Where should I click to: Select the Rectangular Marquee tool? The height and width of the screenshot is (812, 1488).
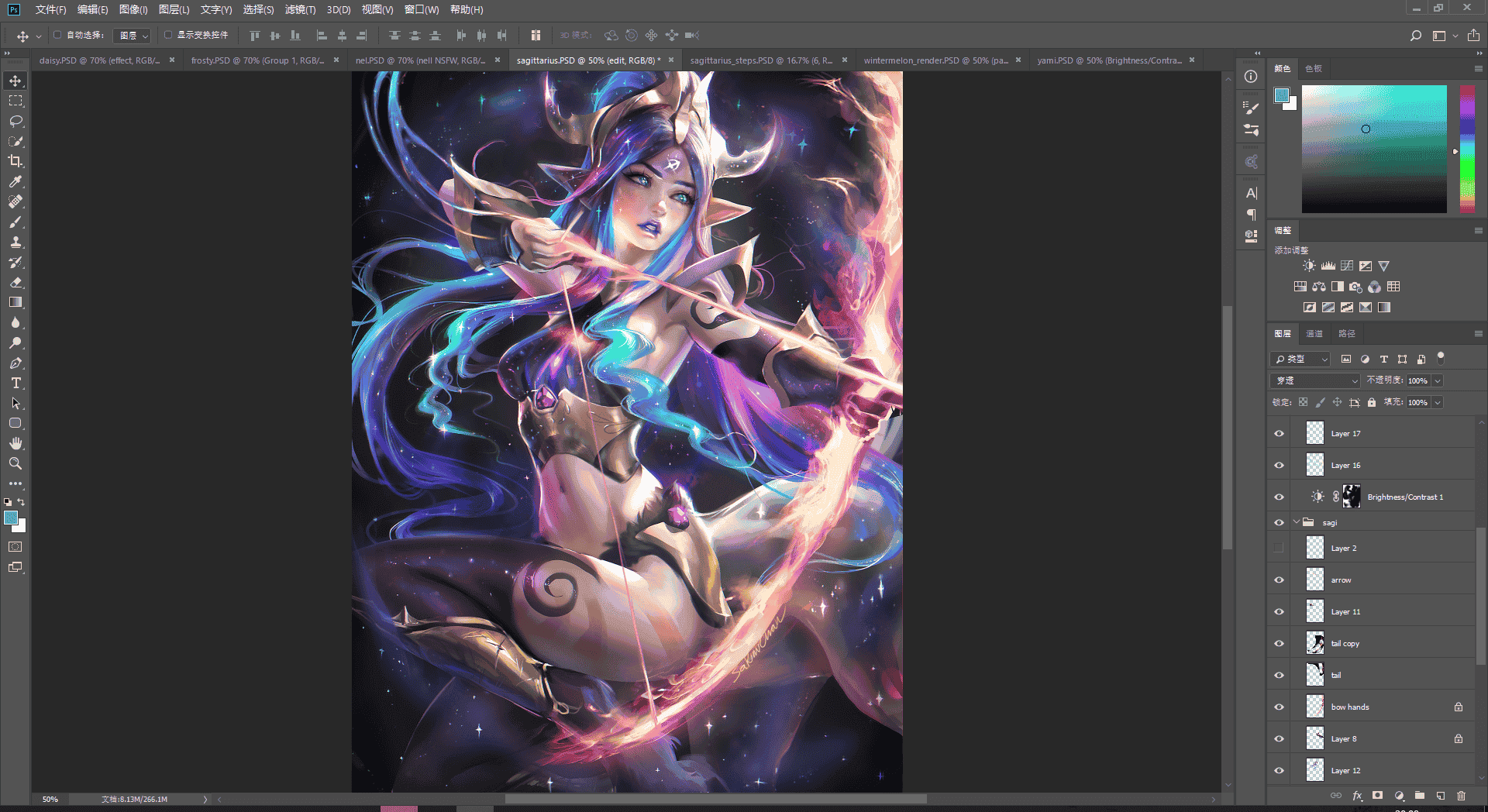click(15, 101)
